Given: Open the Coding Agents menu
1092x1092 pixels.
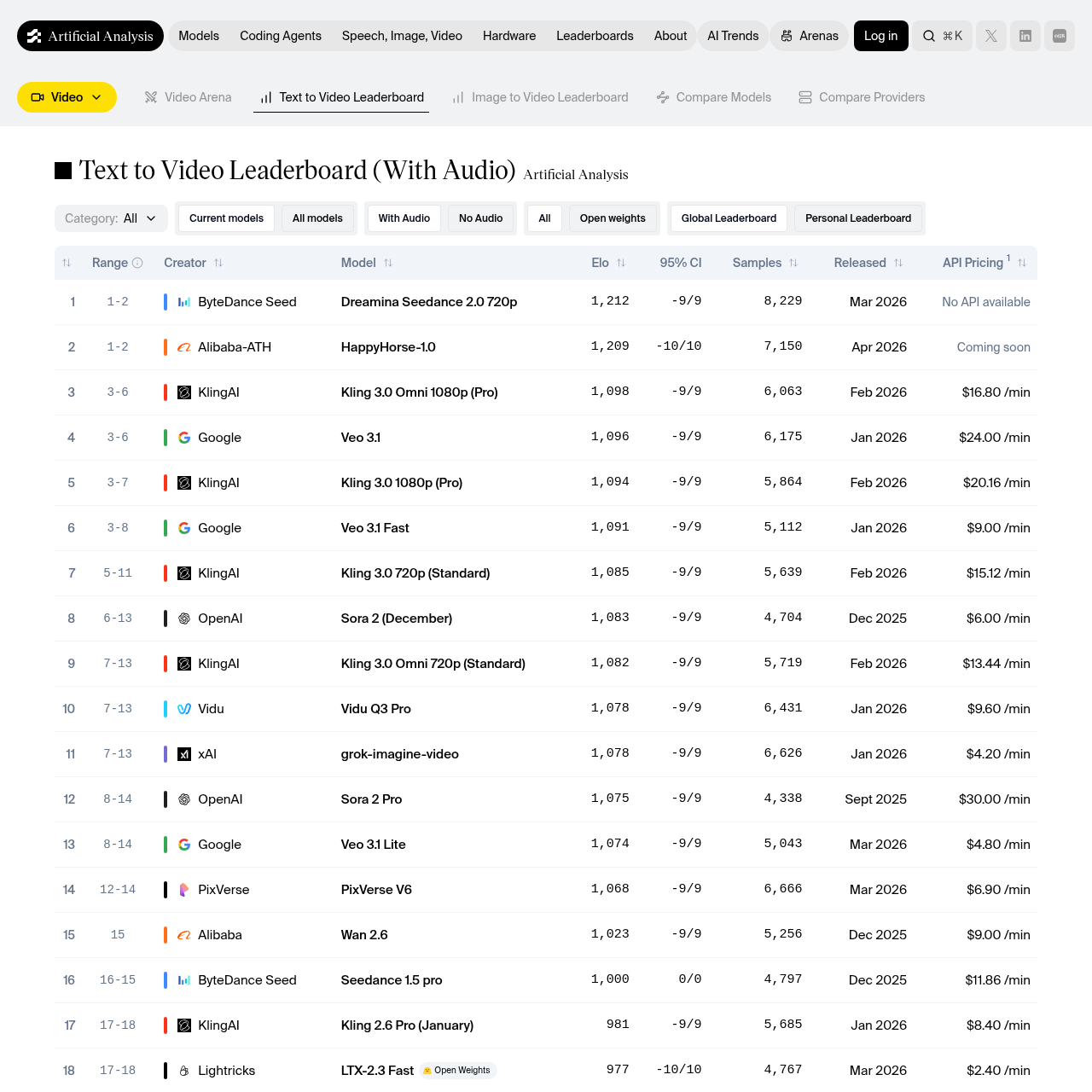Looking at the screenshot, I should pos(281,36).
